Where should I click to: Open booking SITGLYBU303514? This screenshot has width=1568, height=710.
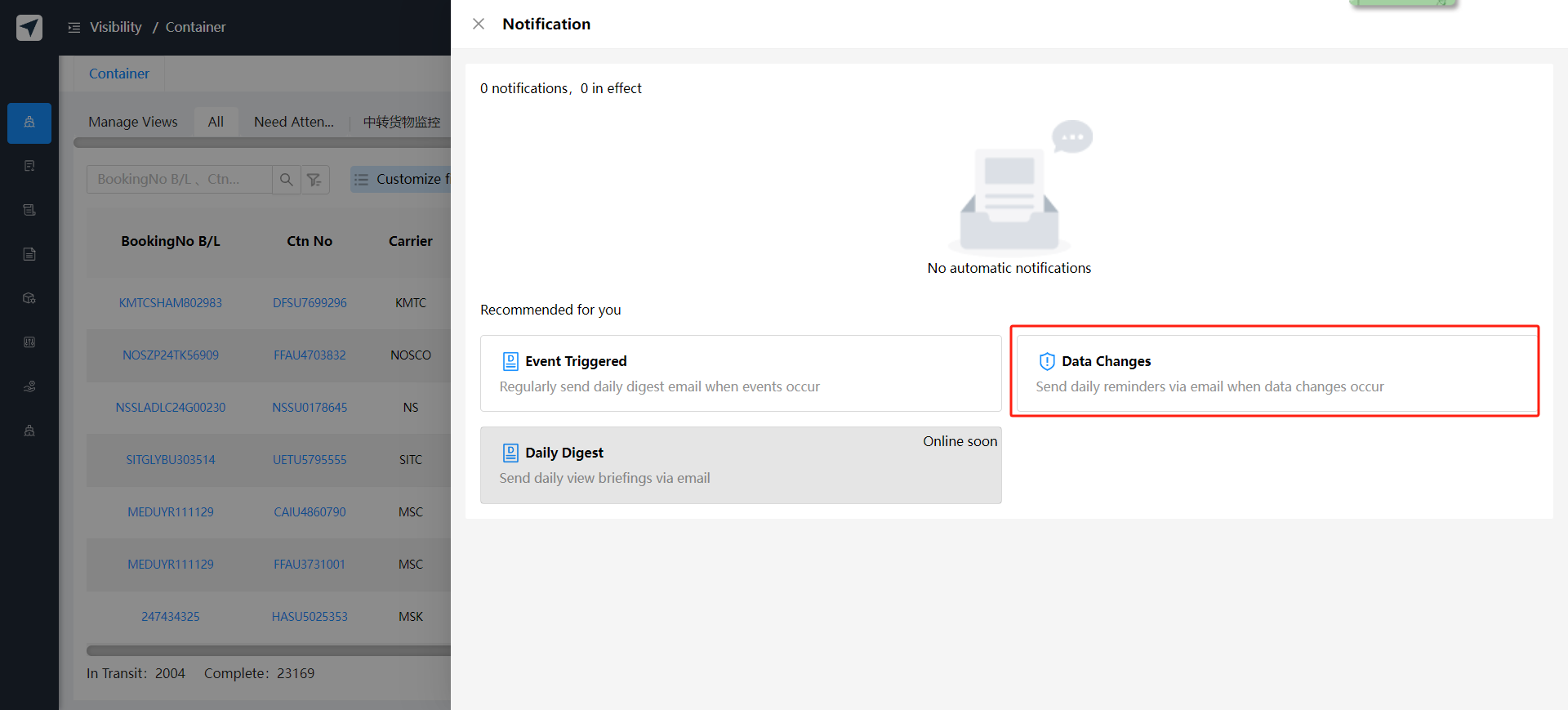pos(171,460)
